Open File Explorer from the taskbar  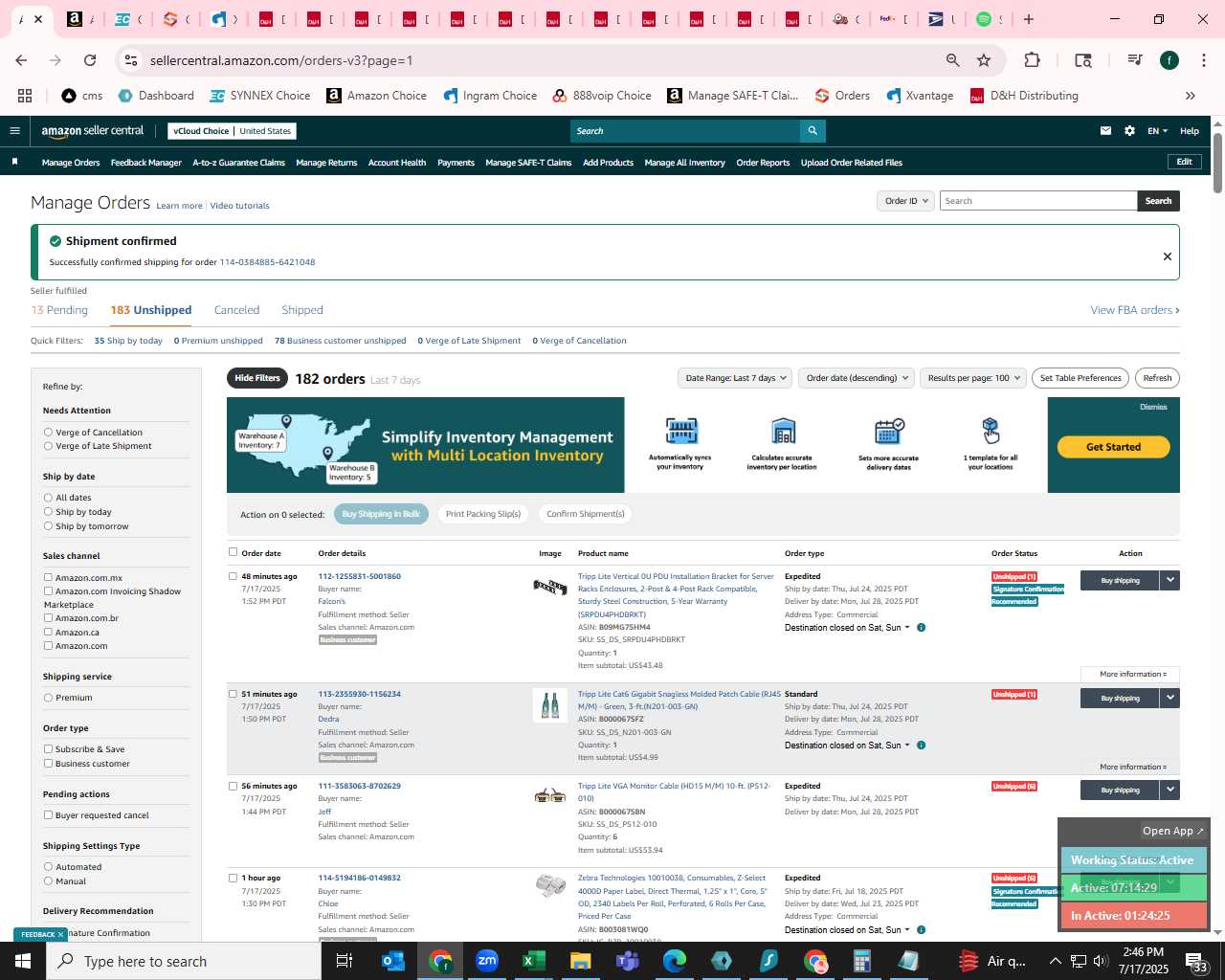[581, 961]
